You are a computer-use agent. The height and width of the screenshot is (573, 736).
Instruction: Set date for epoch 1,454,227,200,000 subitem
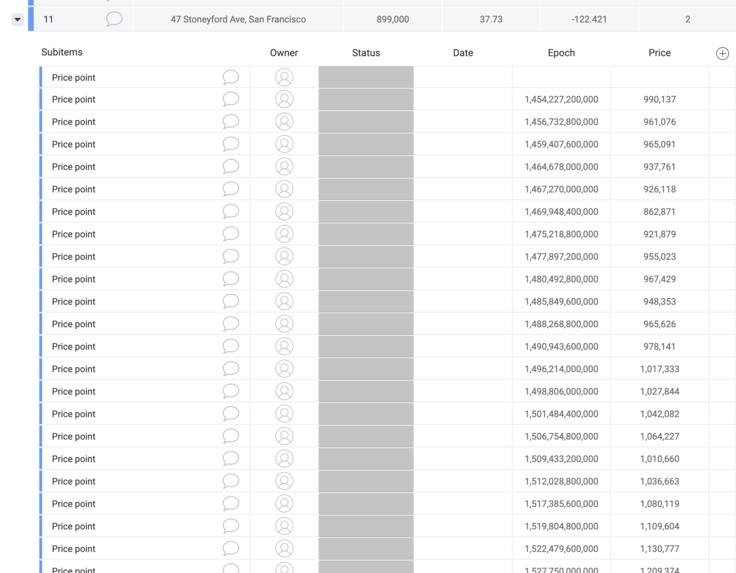(463, 99)
